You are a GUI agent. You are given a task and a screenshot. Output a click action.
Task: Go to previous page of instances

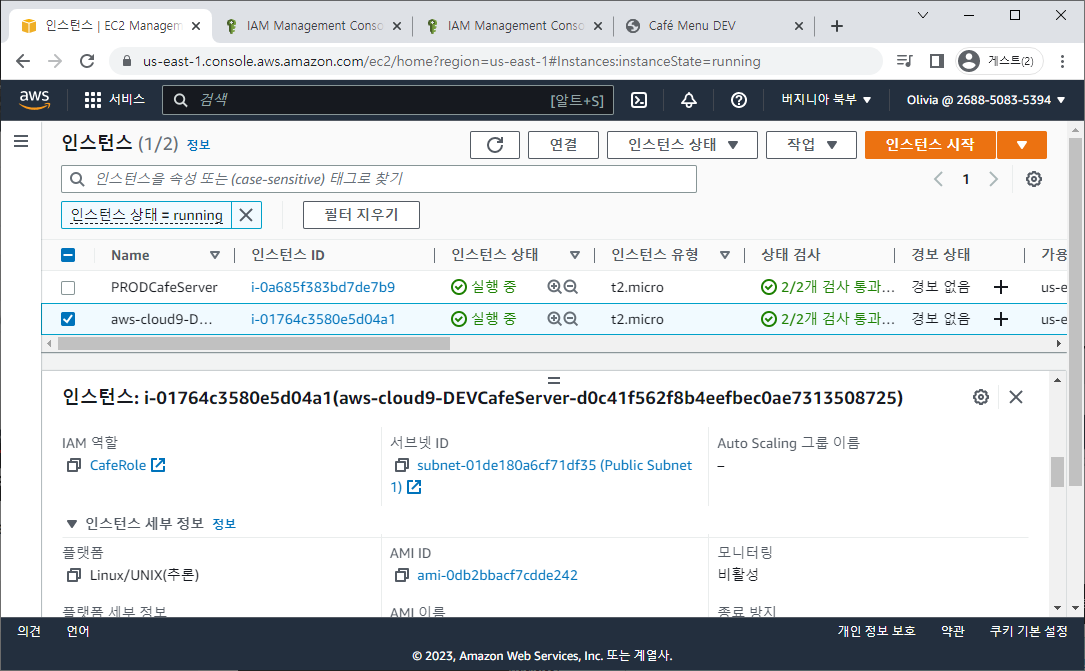tap(938, 179)
